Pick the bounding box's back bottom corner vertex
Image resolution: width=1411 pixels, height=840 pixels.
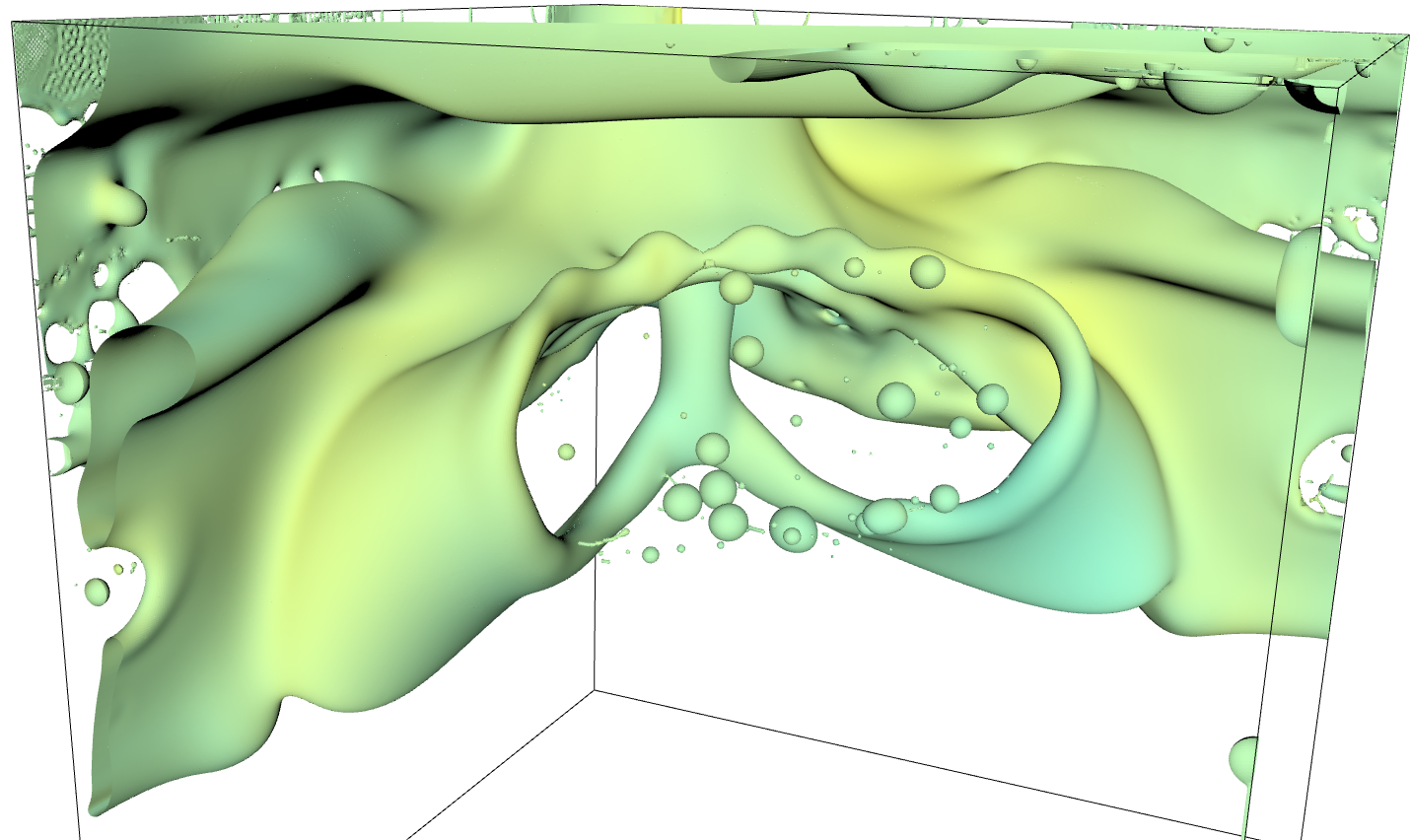[x=594, y=691]
